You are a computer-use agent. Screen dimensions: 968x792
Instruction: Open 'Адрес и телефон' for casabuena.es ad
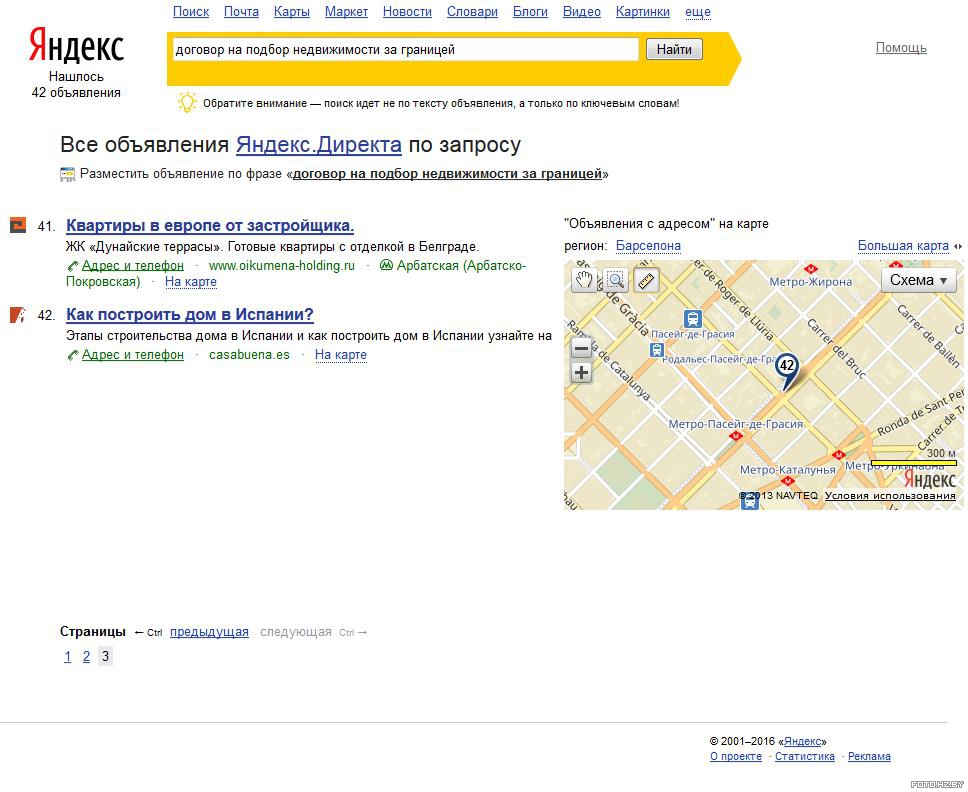(133, 355)
